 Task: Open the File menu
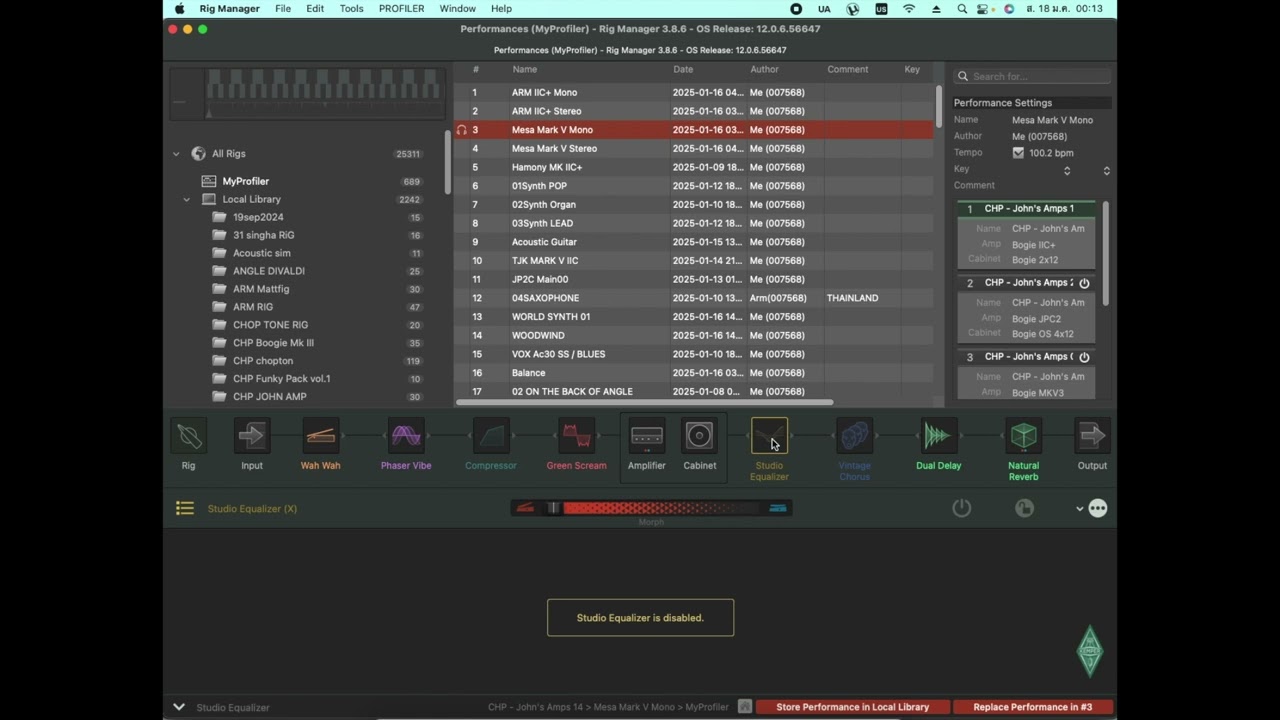(x=283, y=9)
